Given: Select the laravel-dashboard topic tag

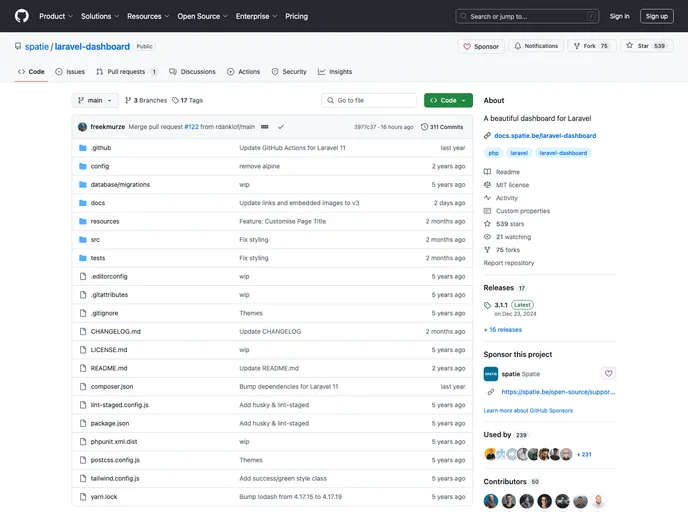Looking at the screenshot, I should tap(563, 153).
